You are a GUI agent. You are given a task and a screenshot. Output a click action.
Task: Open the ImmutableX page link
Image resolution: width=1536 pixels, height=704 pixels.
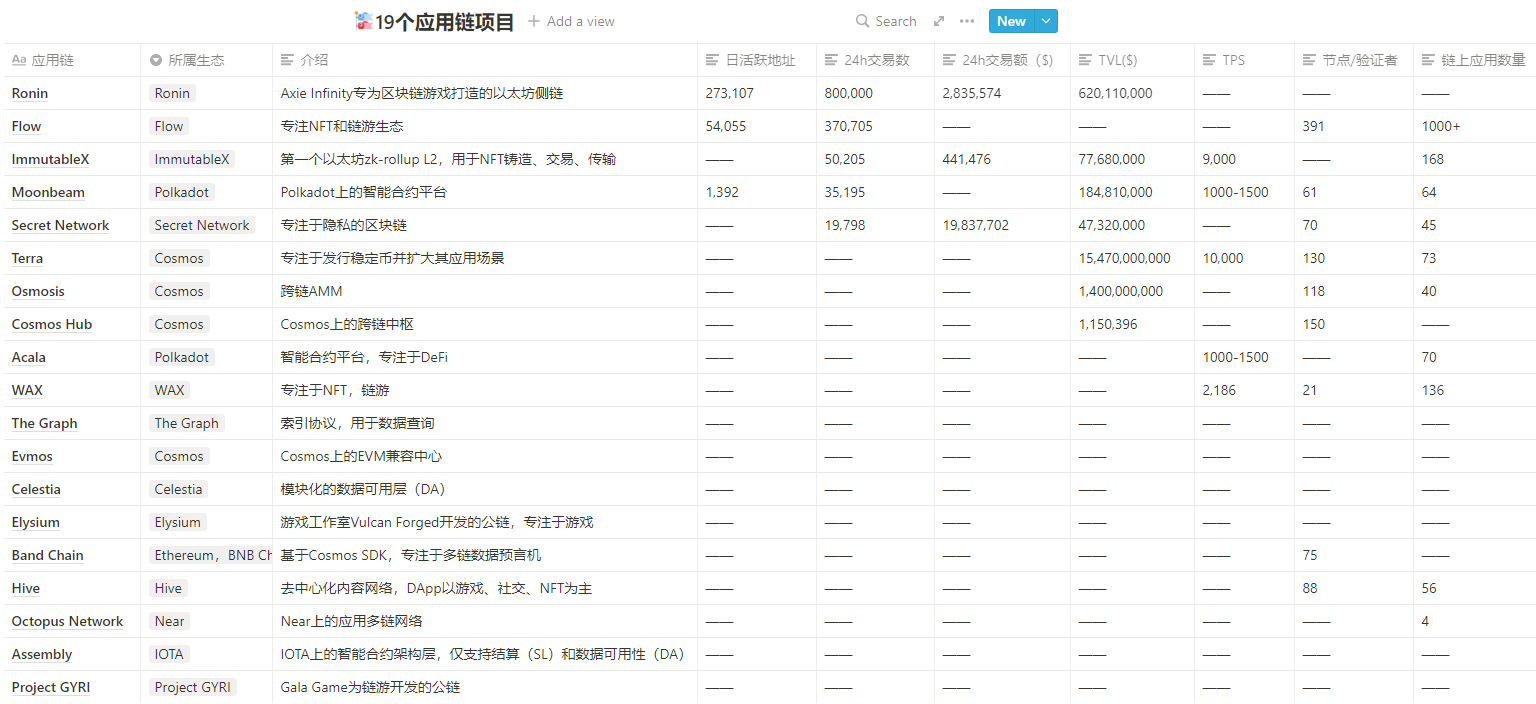click(x=50, y=159)
